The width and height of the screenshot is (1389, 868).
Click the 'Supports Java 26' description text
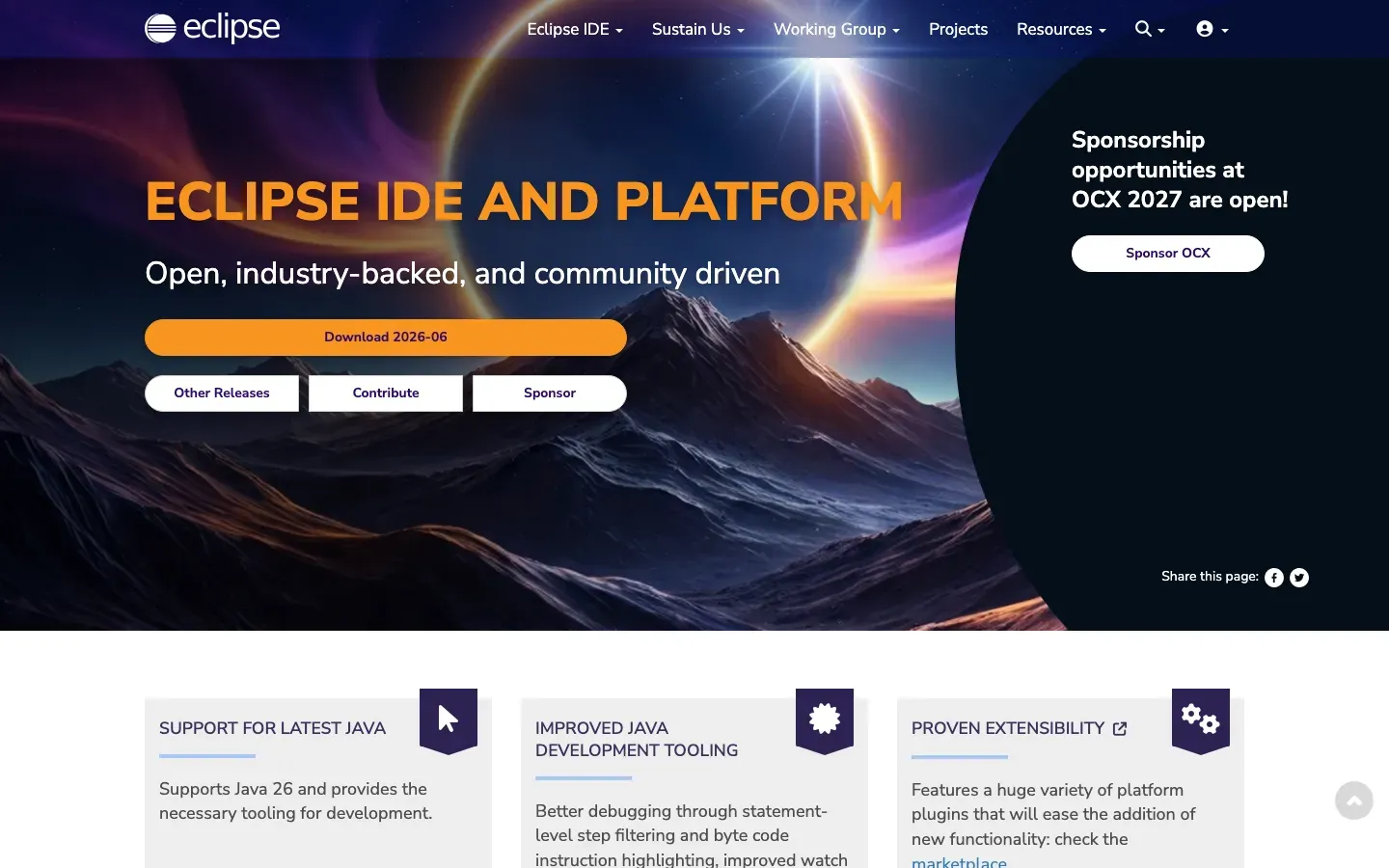click(295, 801)
